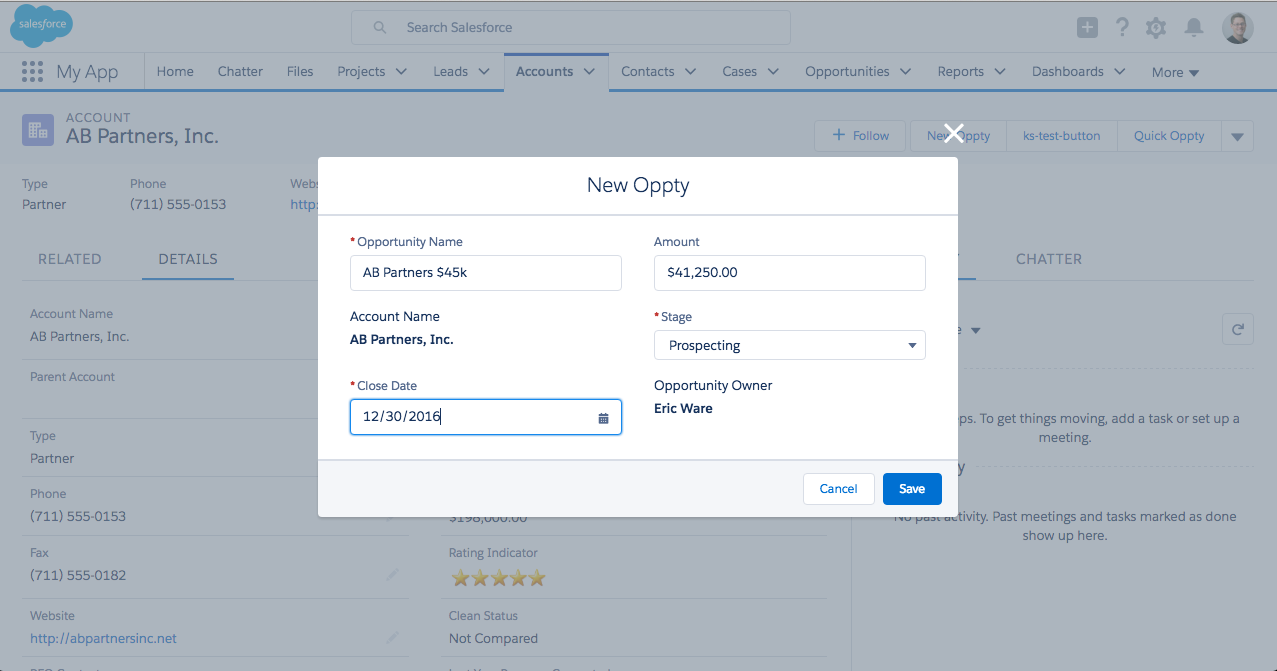Click the five-star Rating Indicator
1277x671 pixels.
pos(498,577)
